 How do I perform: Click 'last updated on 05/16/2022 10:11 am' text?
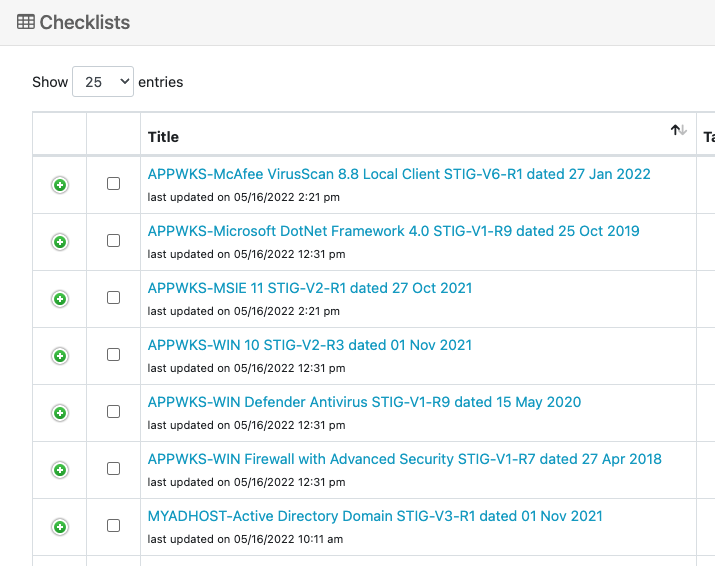click(245, 539)
